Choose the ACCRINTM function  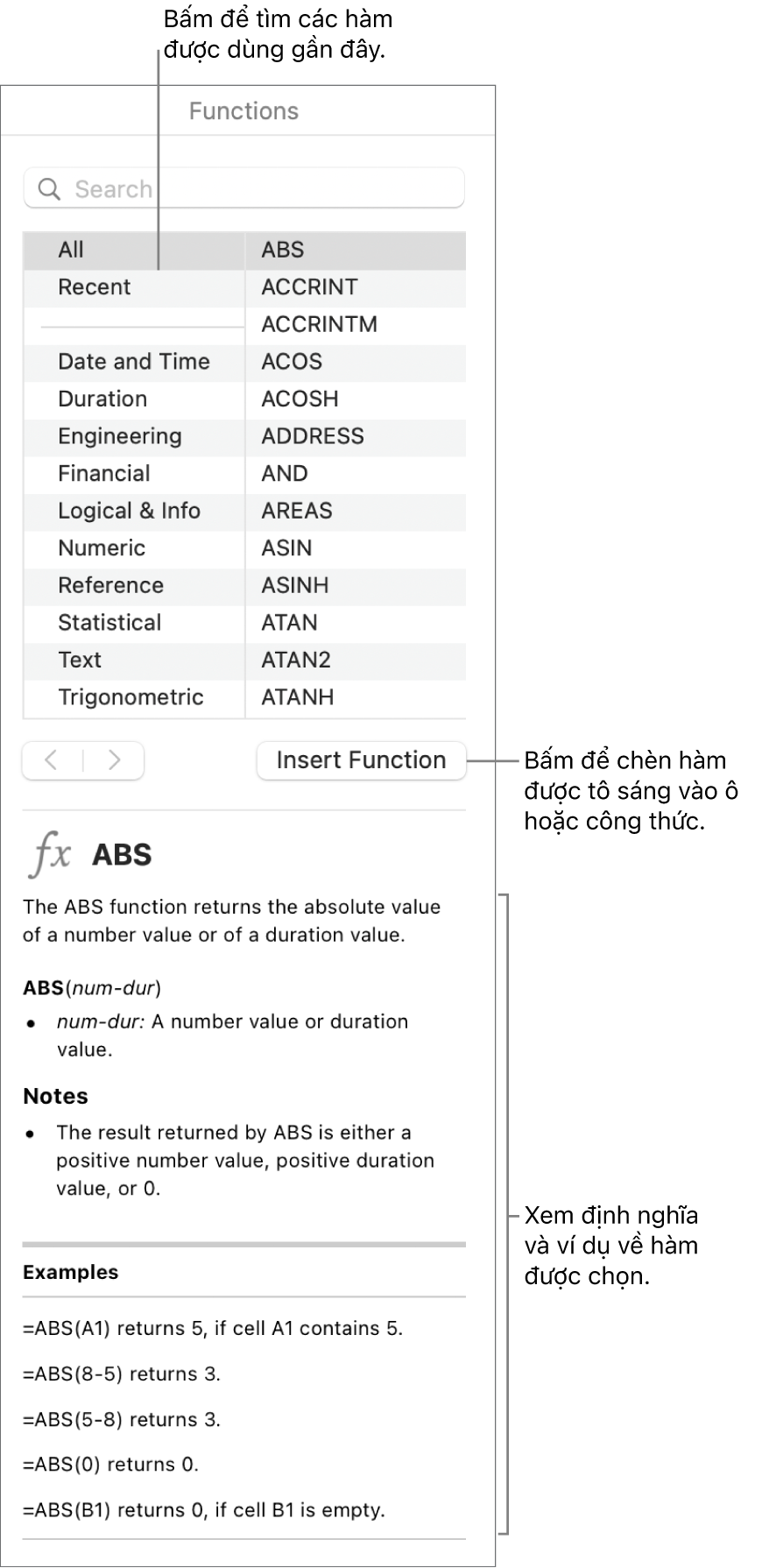[x=319, y=324]
